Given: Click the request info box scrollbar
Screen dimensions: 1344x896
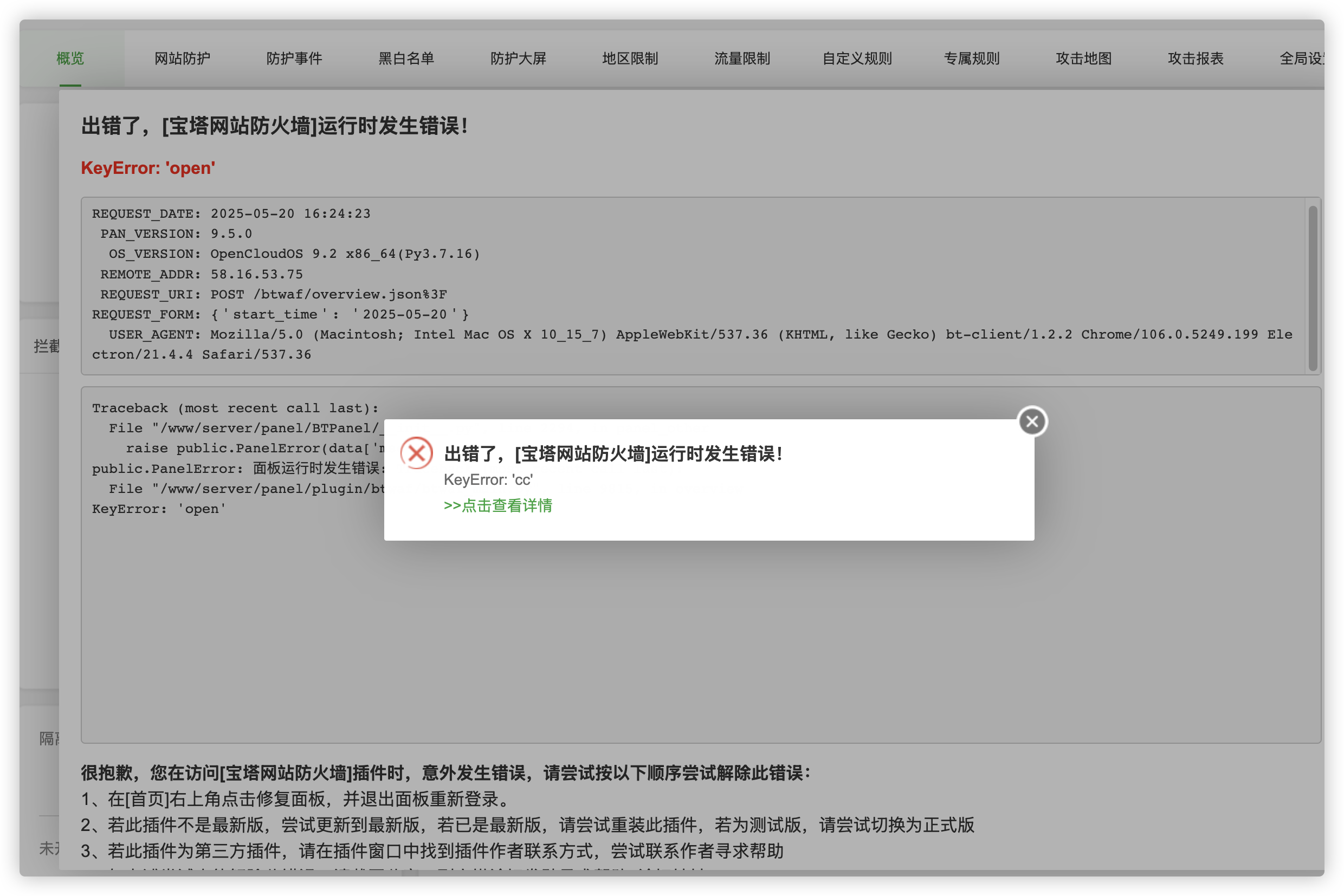Looking at the screenshot, I should coord(1313,288).
